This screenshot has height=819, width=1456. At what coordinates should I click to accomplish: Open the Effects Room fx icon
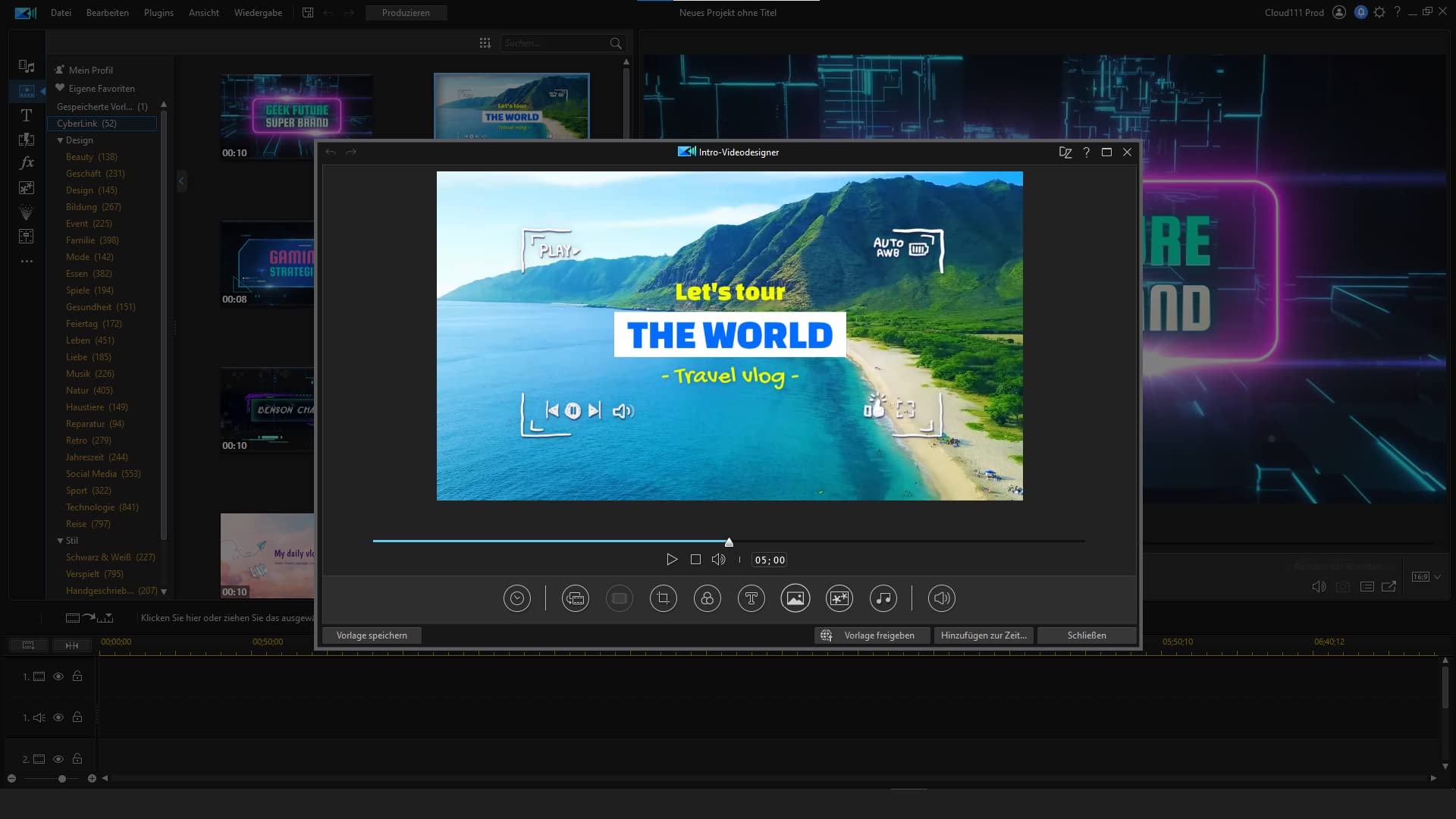[x=27, y=163]
